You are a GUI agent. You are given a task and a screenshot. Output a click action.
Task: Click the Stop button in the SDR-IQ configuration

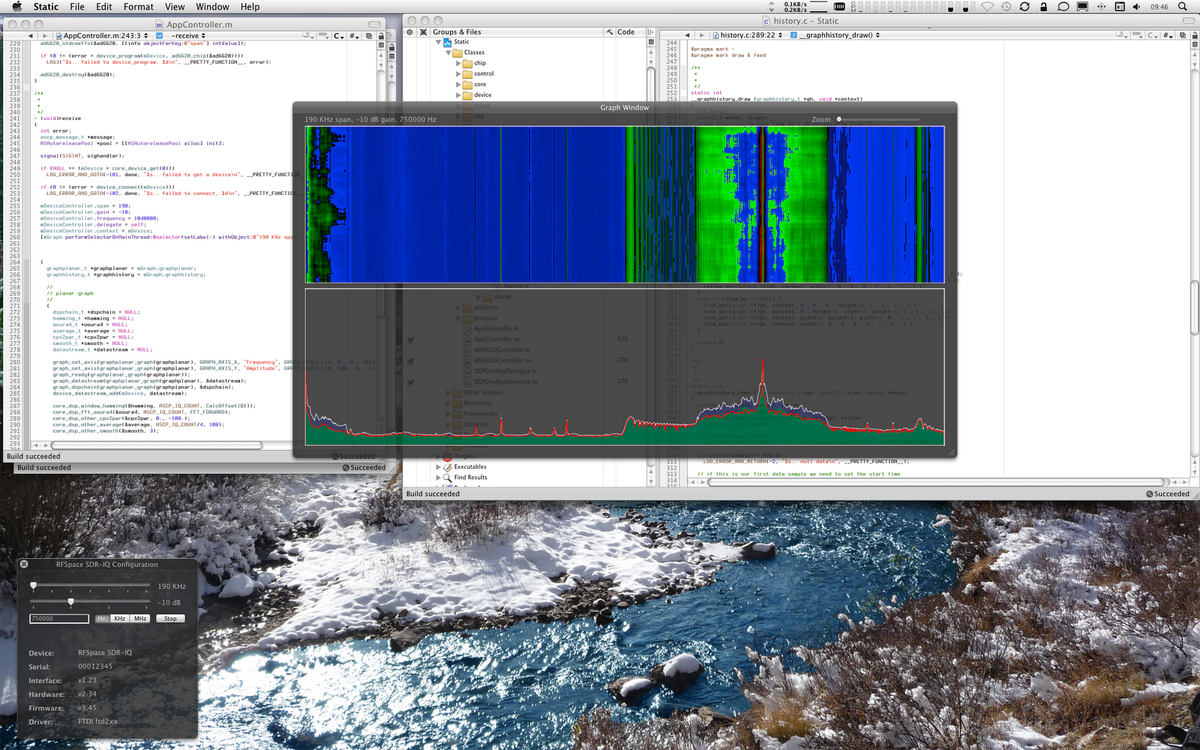pos(170,618)
